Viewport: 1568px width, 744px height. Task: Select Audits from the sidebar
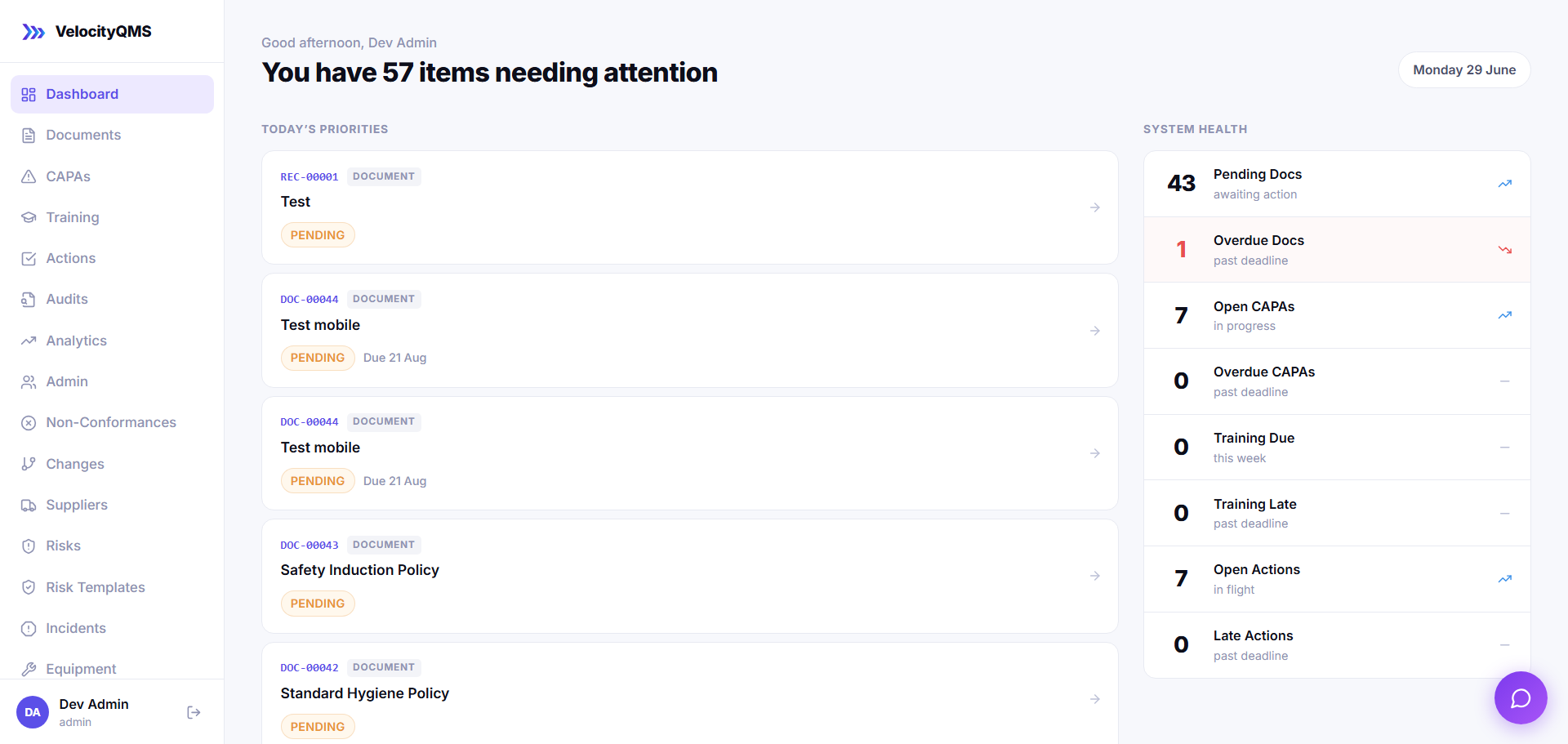tap(112, 300)
